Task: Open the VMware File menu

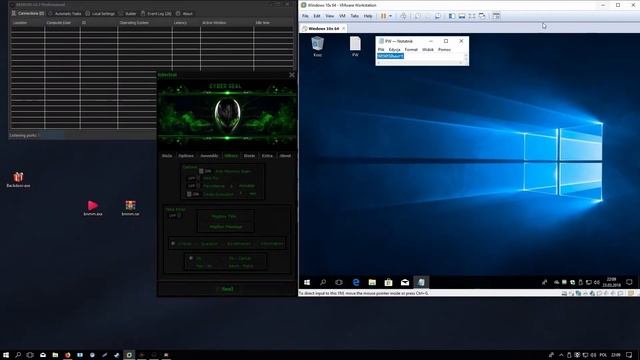Action: click(x=305, y=16)
